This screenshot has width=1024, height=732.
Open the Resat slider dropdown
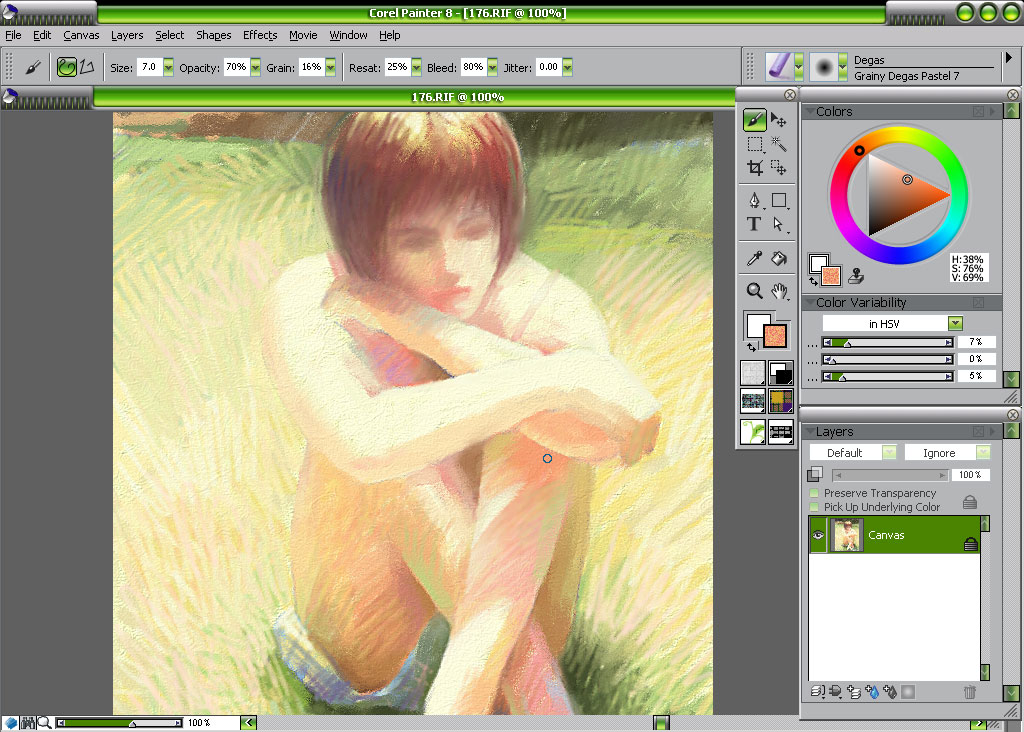[416, 67]
